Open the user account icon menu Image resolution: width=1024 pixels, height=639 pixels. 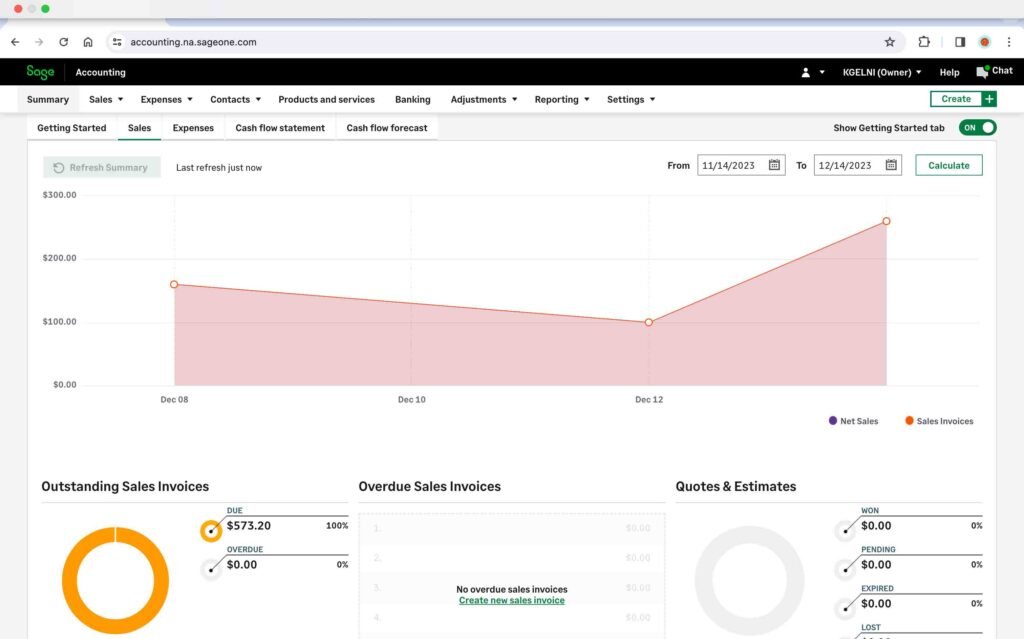[806, 71]
